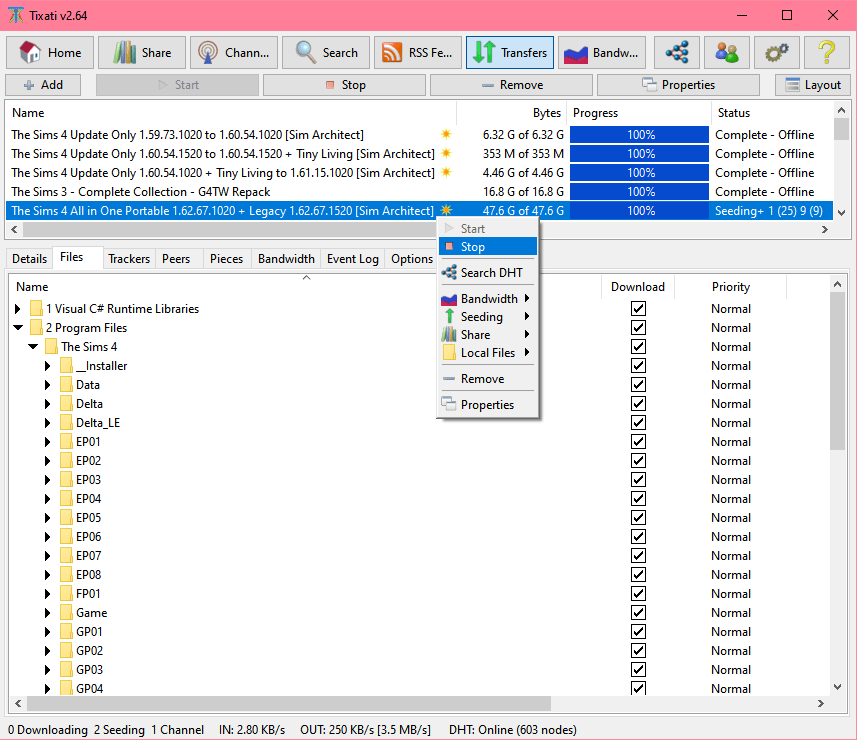Click the folder icon next to Game

(66, 613)
